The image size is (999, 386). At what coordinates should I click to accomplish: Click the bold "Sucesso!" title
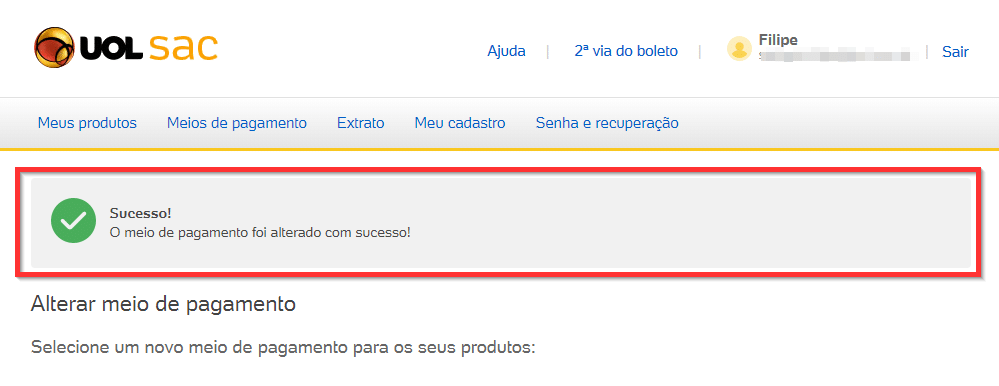tap(140, 213)
